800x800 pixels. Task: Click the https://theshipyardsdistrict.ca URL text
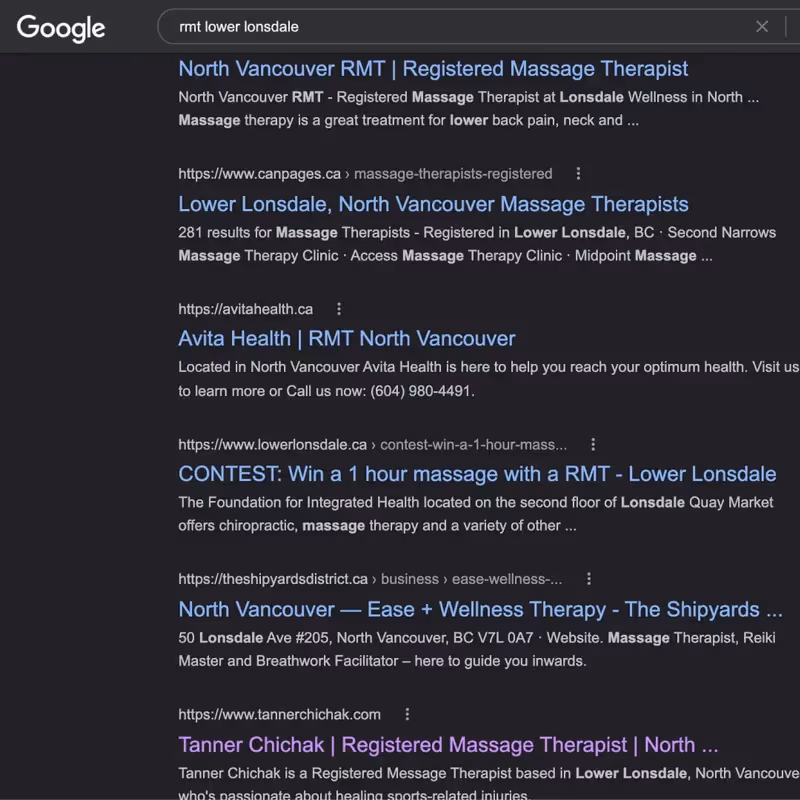click(x=273, y=579)
